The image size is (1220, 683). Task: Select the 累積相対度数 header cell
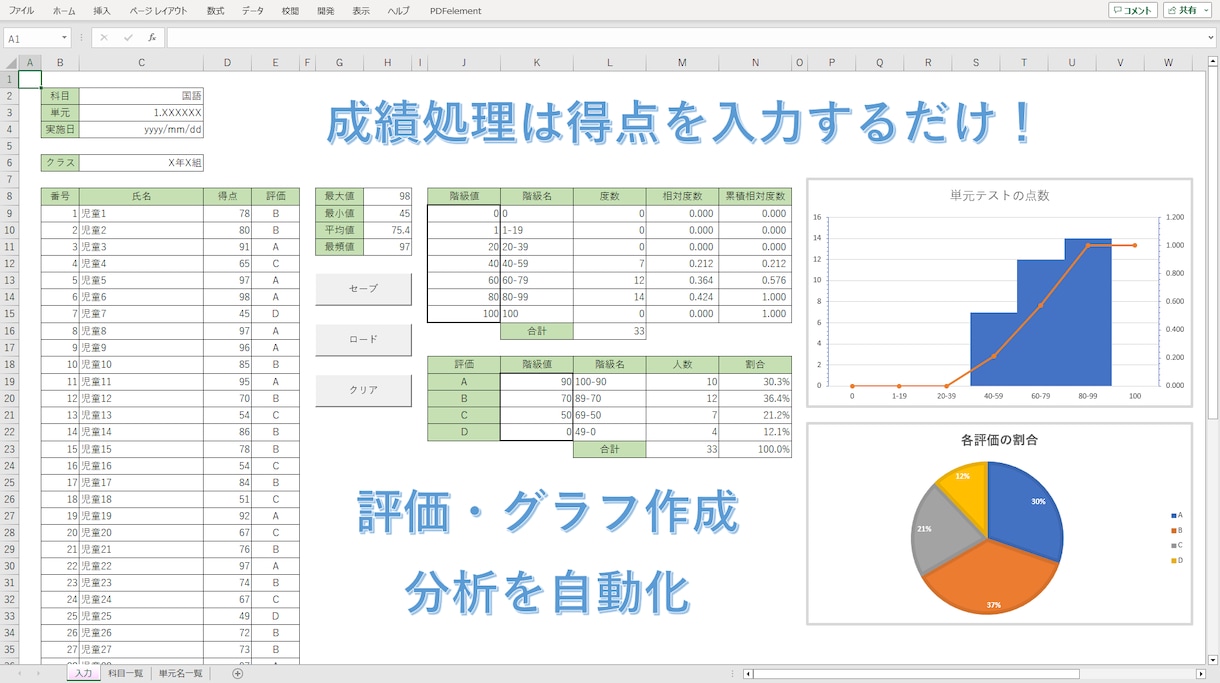point(755,196)
